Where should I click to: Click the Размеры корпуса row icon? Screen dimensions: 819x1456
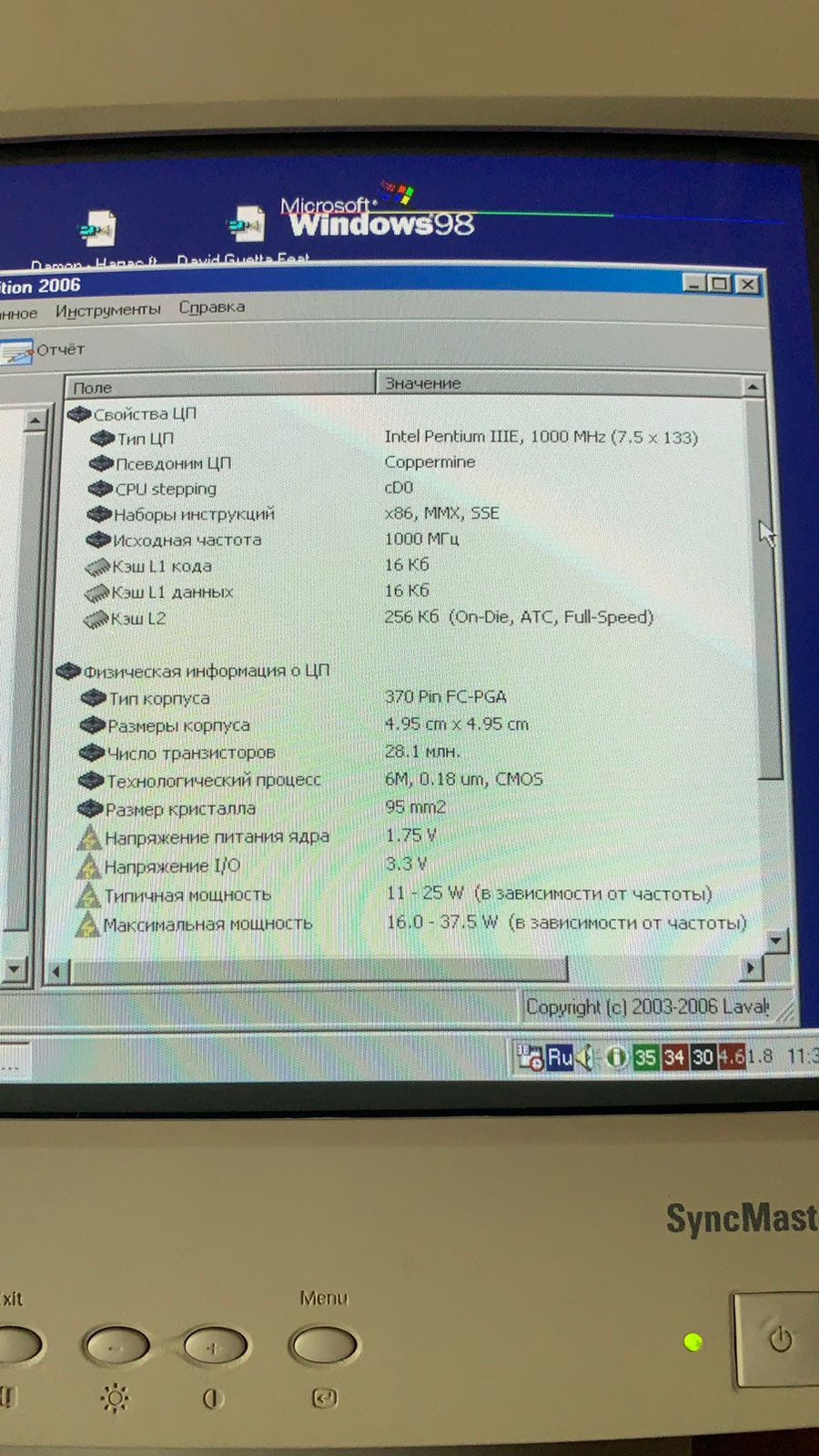click(x=92, y=725)
